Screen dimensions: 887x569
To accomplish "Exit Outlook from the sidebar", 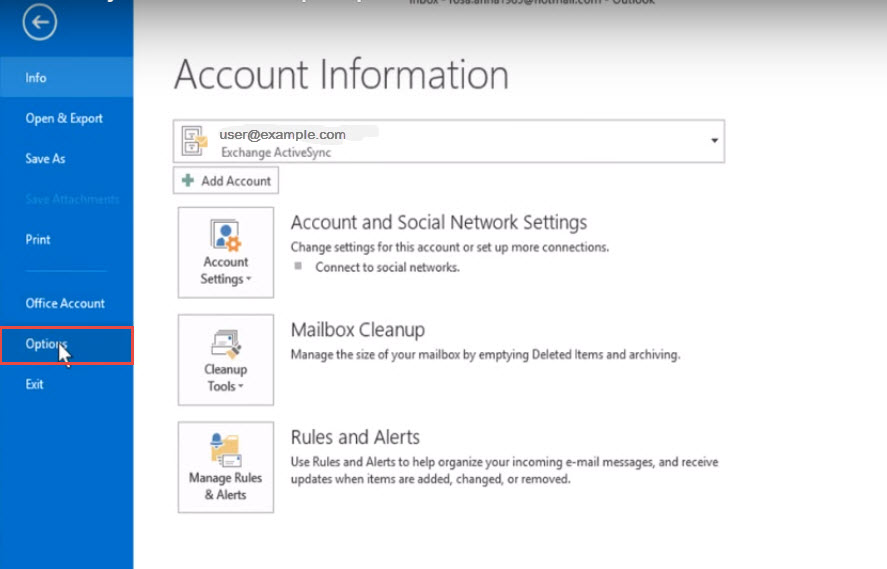I will pyautogui.click(x=35, y=384).
